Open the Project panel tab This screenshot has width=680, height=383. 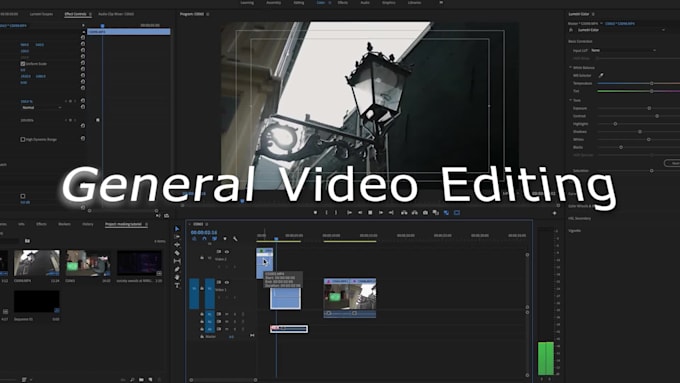(x=124, y=224)
